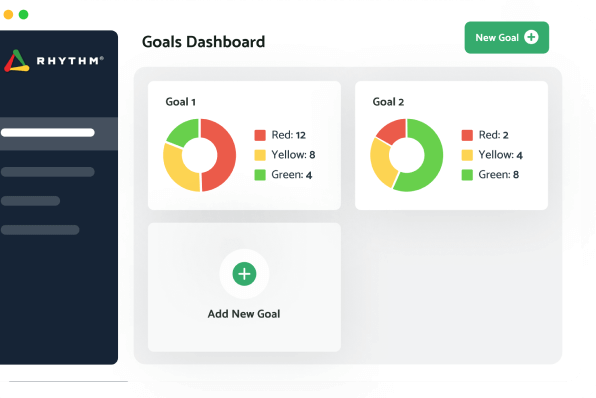Click Goal 2 green legend swatch

tap(467, 175)
